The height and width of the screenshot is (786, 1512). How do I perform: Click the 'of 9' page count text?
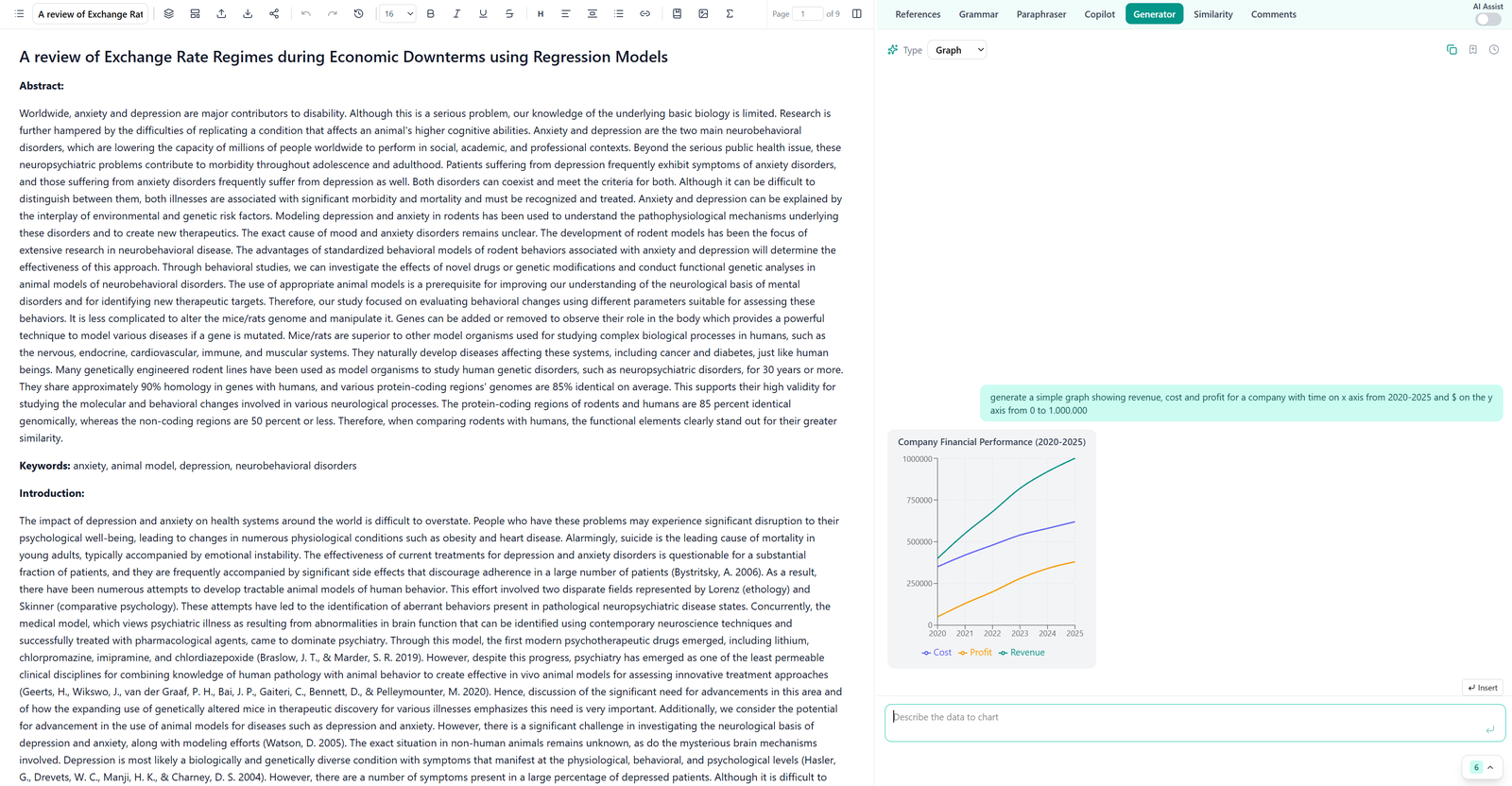point(833,14)
